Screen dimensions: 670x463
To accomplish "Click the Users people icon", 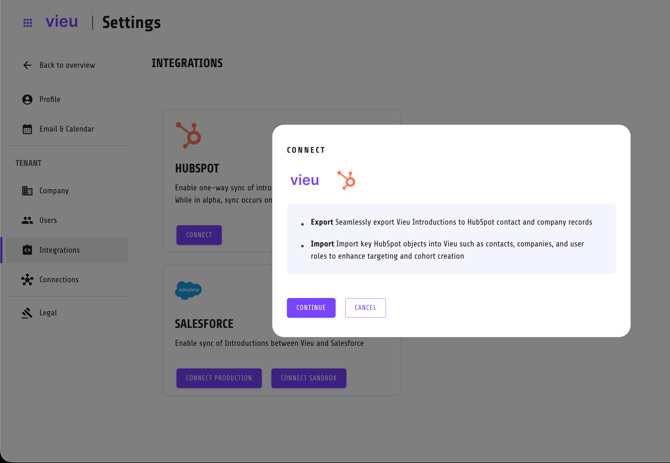I will pos(27,220).
